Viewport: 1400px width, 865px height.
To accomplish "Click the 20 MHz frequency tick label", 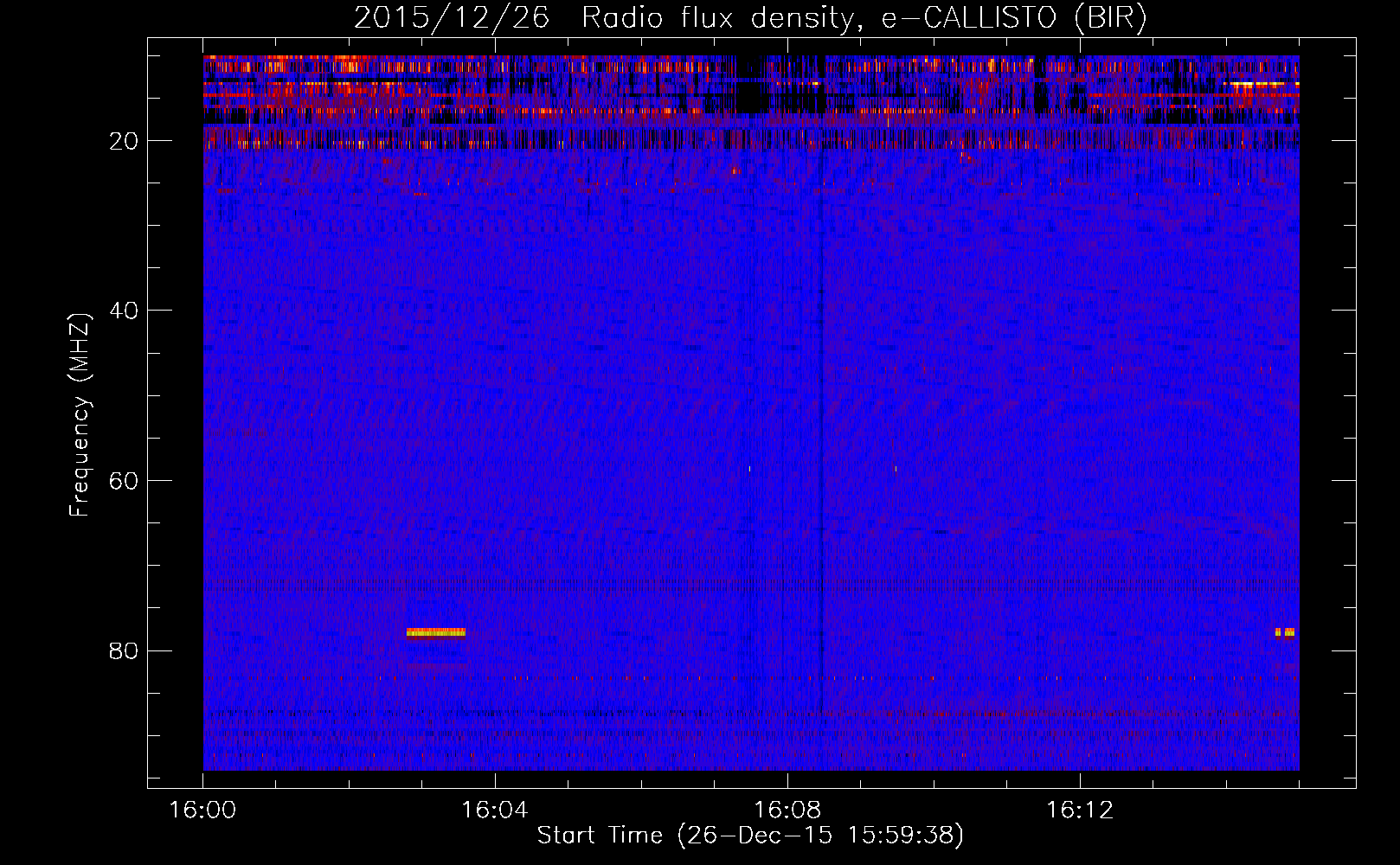I will click(125, 141).
